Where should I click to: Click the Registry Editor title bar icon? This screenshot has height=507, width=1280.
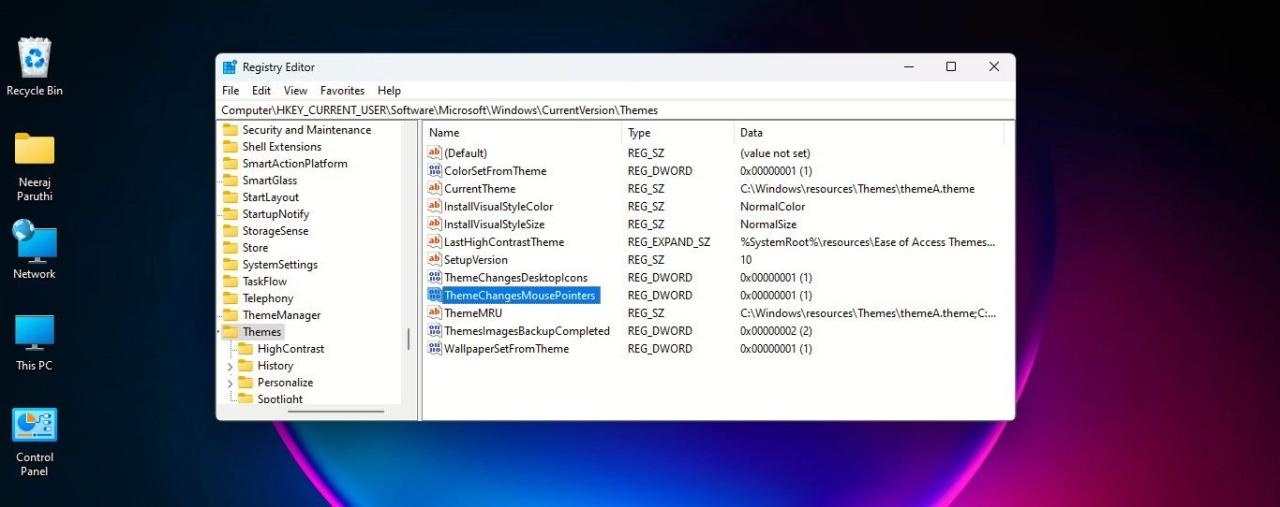pyautogui.click(x=230, y=67)
